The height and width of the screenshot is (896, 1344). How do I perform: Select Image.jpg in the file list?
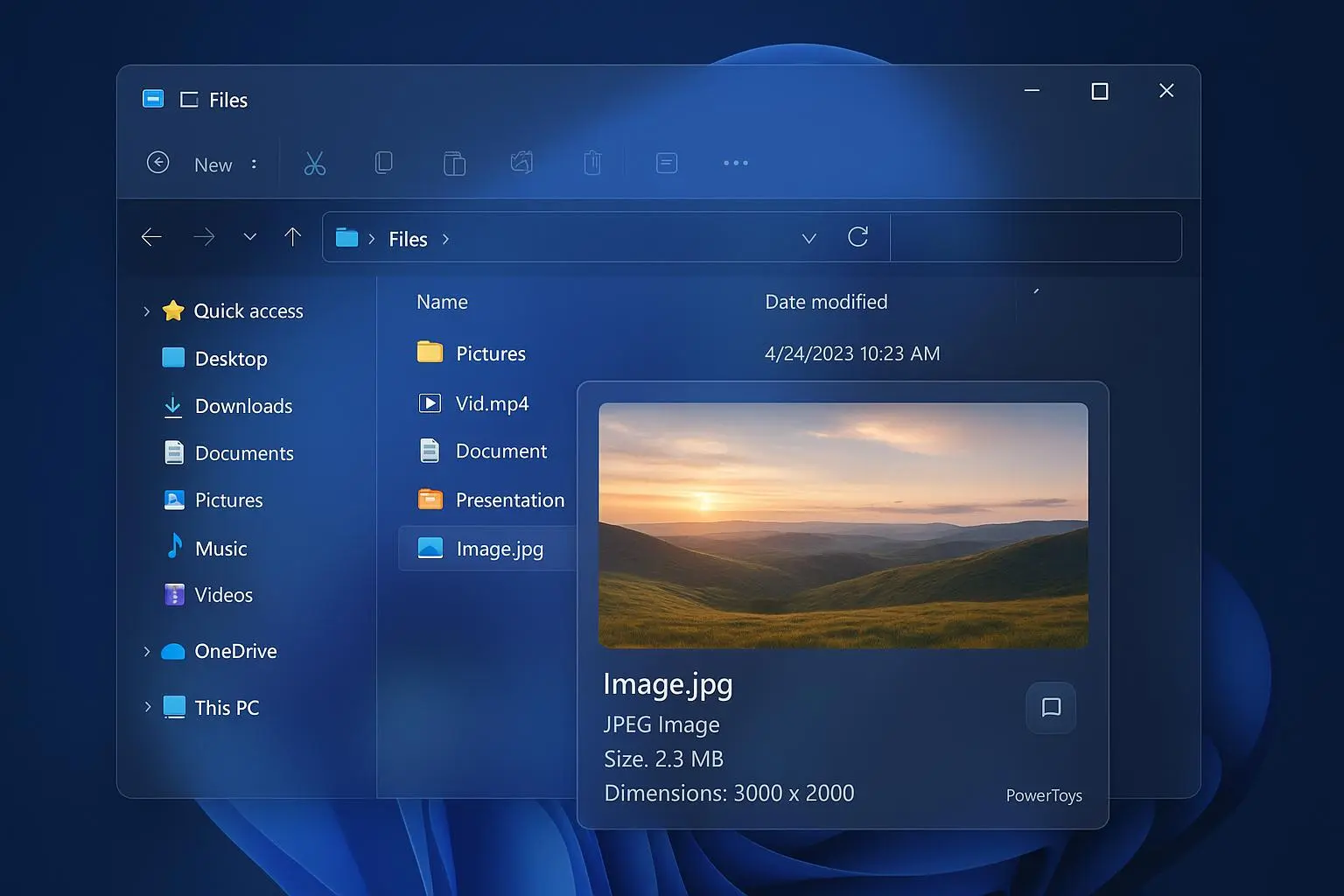(x=500, y=549)
